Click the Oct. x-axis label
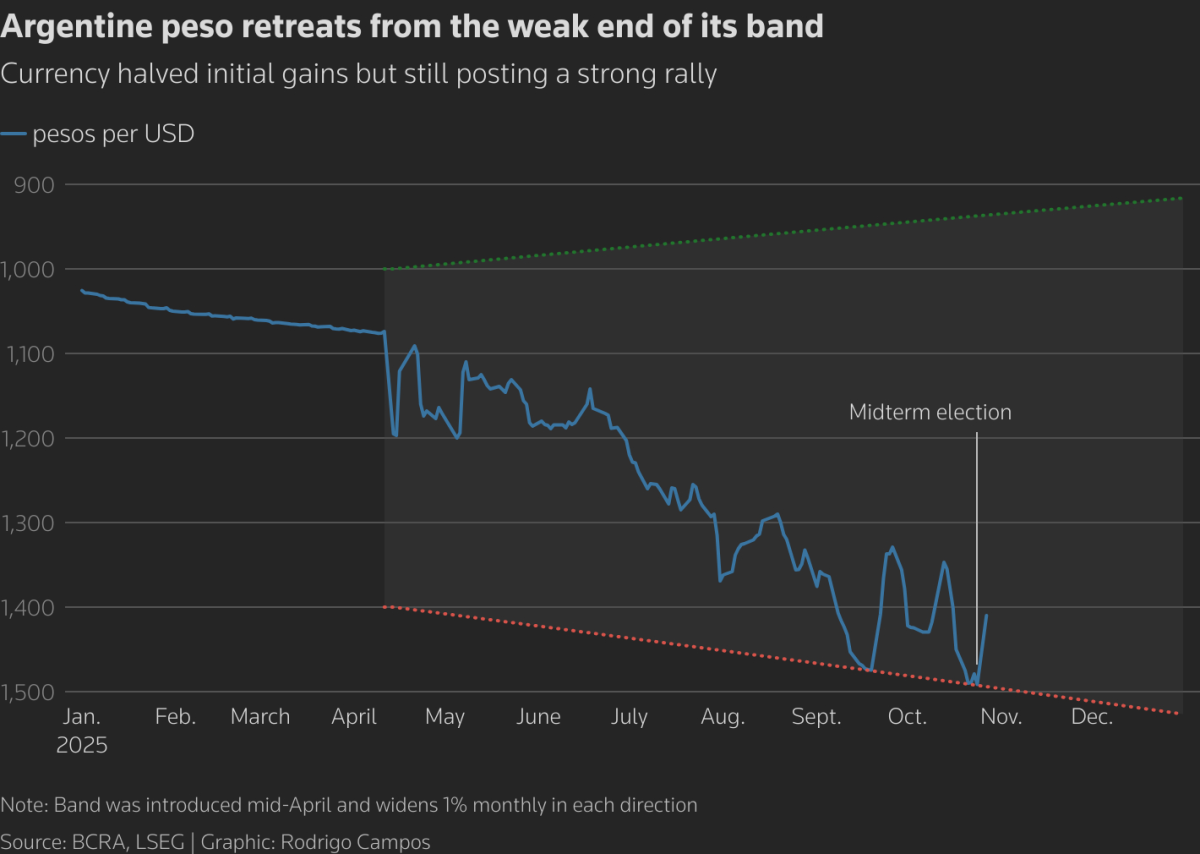The width and height of the screenshot is (1200, 854). [908, 717]
